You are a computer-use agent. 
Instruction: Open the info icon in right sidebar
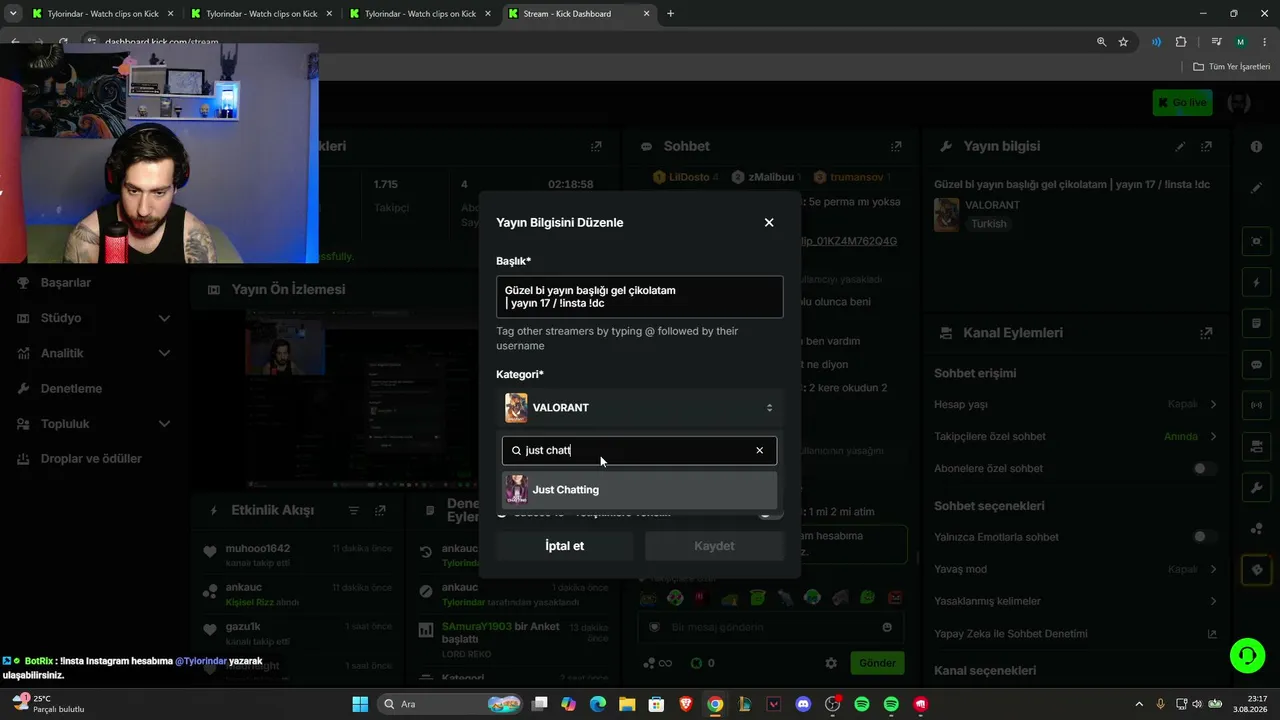pos(1257,146)
